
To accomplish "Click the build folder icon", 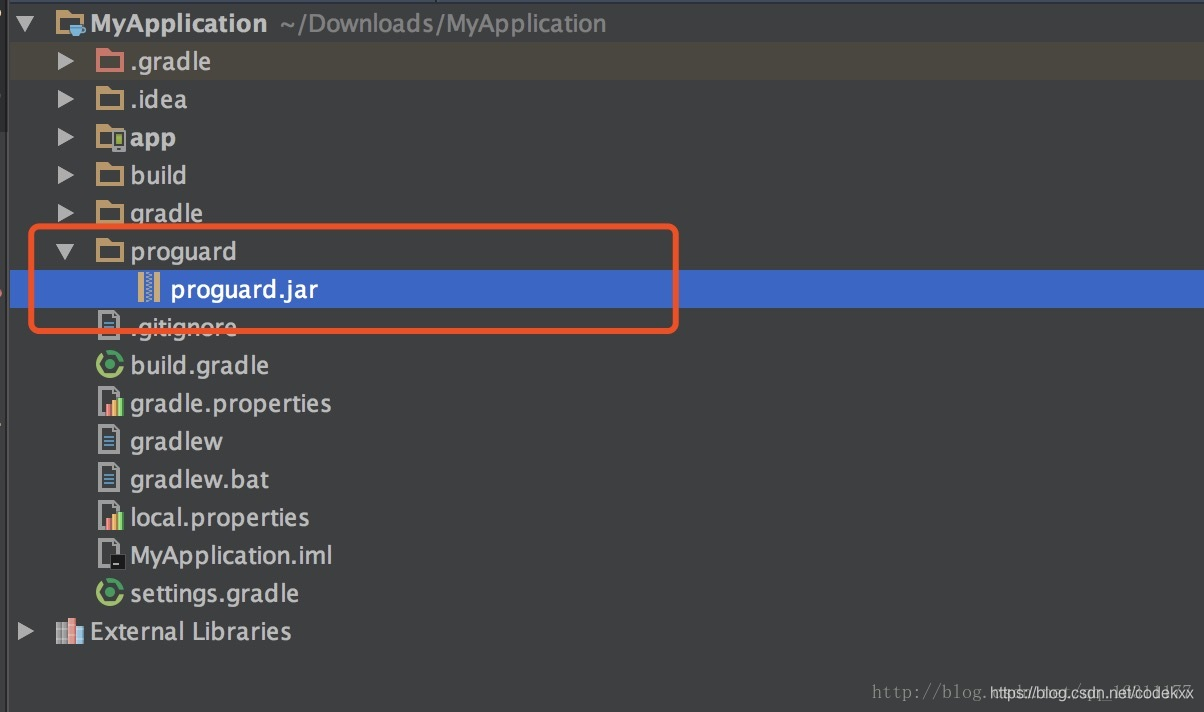I will (109, 175).
